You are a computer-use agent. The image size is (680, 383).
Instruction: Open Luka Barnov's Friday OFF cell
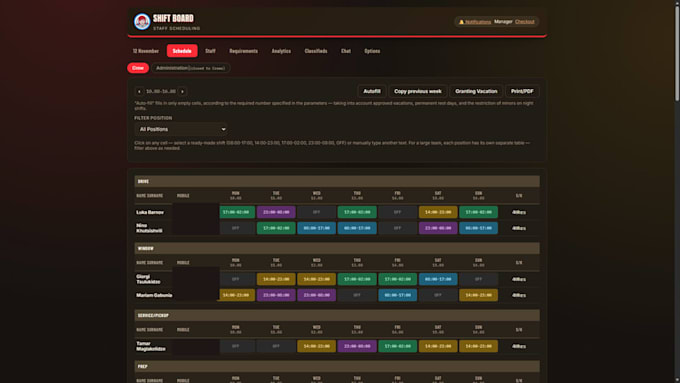coord(397,212)
